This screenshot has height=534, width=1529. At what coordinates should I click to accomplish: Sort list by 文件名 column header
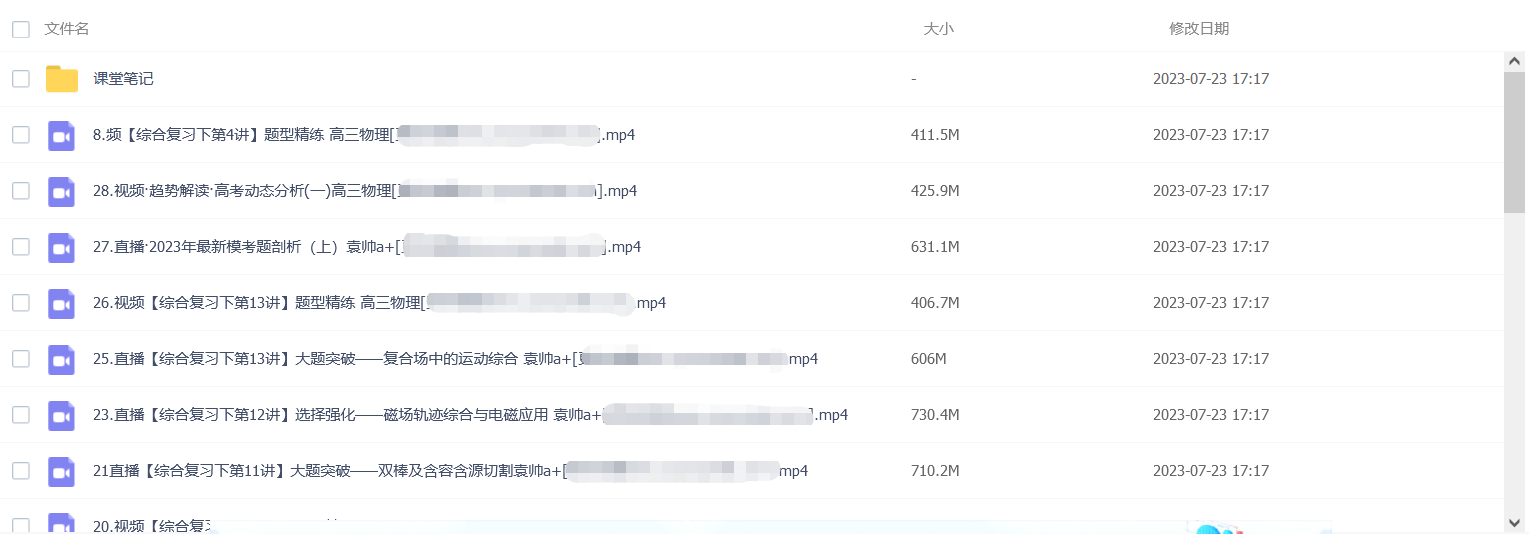point(67,29)
